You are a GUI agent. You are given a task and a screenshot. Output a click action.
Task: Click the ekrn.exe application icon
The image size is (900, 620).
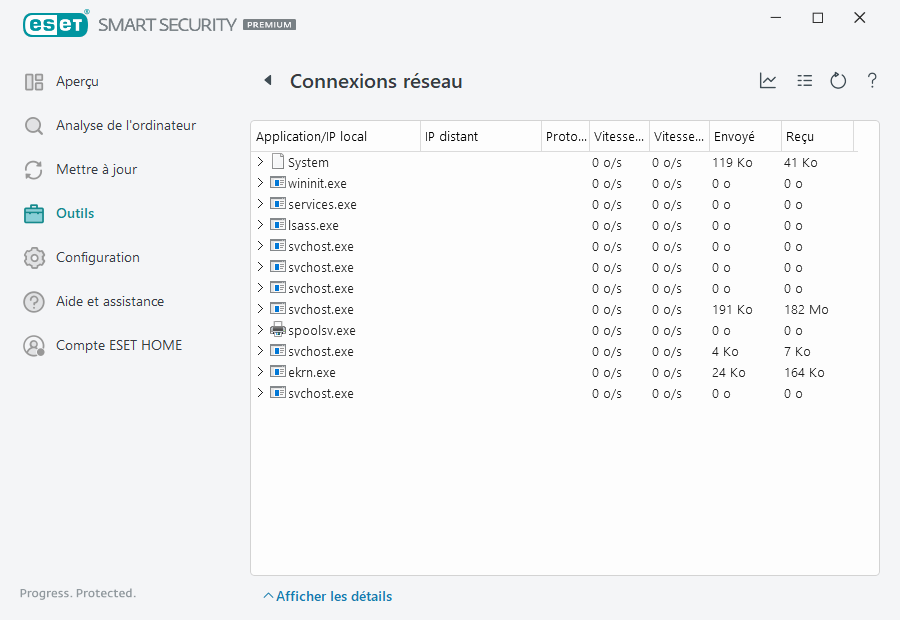click(x=278, y=372)
